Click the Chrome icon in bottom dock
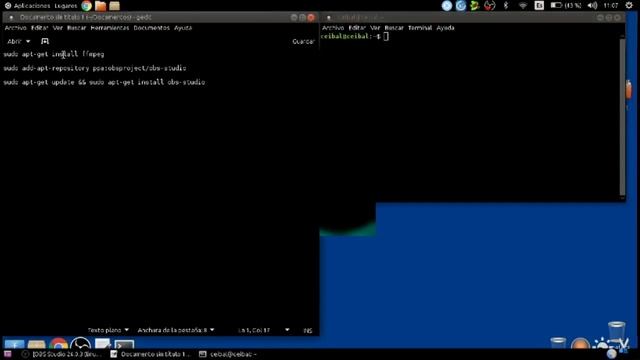This screenshot has height=360, width=640. [x=59, y=344]
